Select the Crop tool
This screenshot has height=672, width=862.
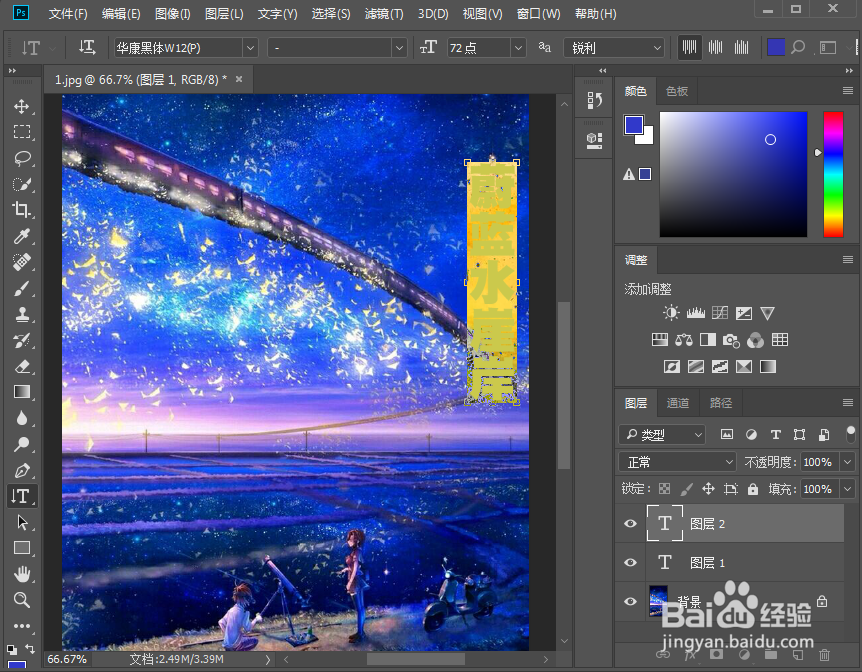coord(22,210)
